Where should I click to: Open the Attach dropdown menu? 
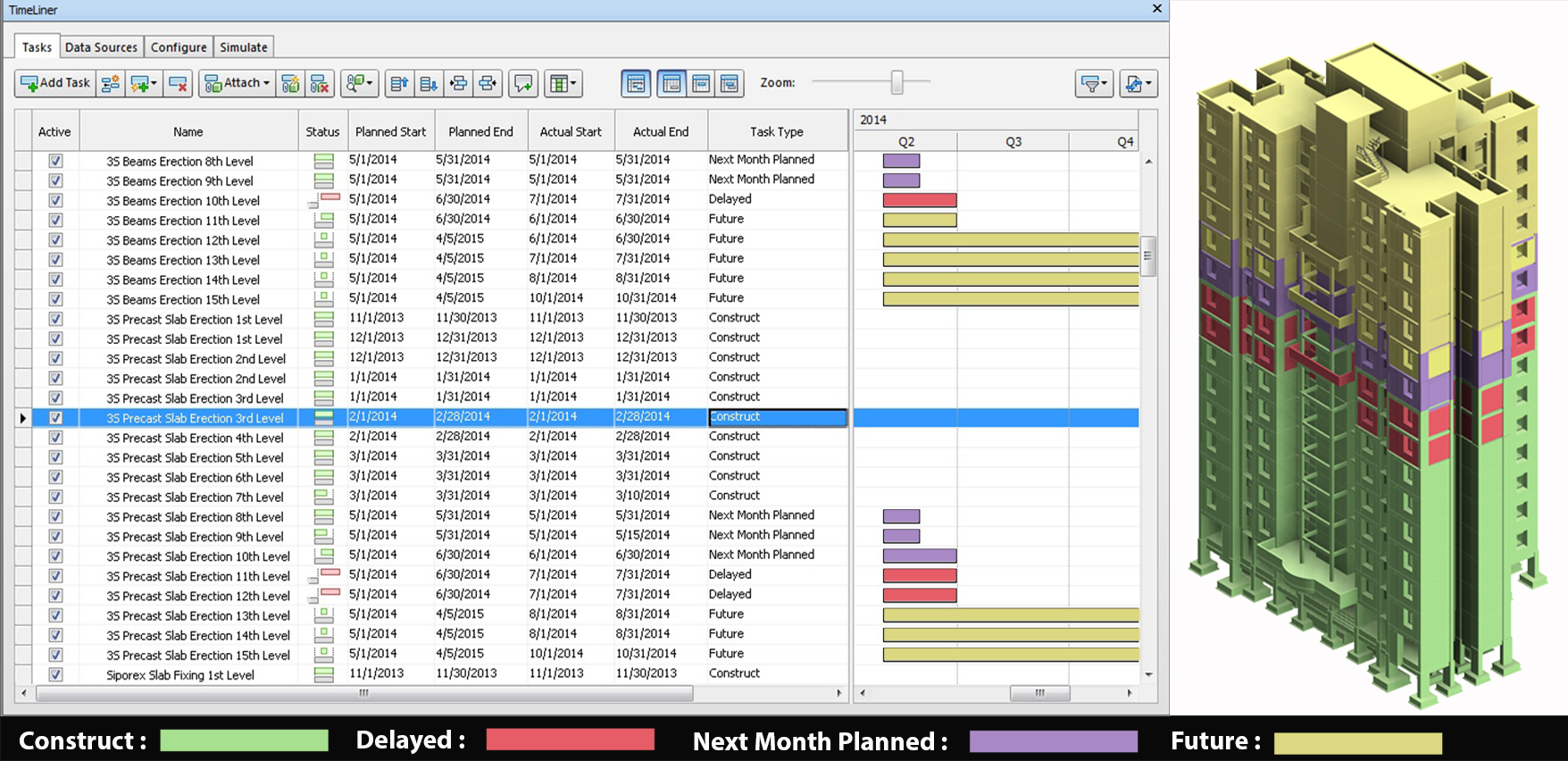tap(238, 84)
